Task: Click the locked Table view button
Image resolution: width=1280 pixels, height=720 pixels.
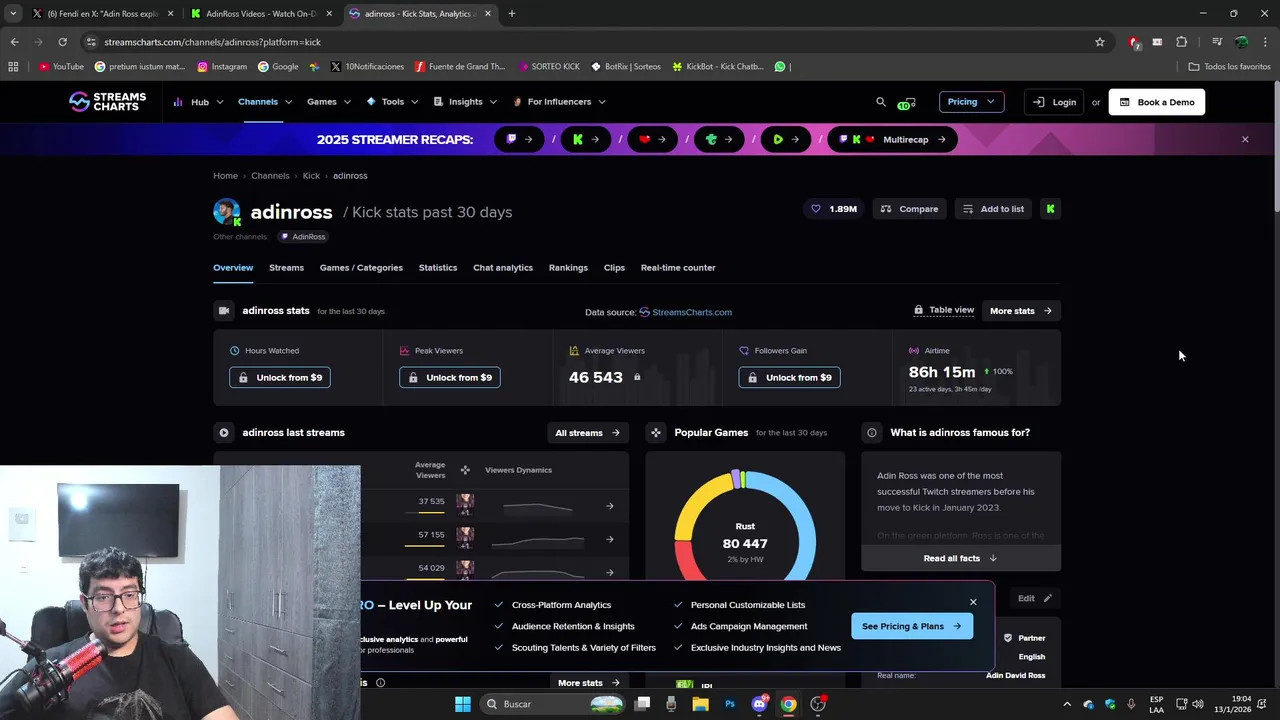Action: click(x=944, y=310)
